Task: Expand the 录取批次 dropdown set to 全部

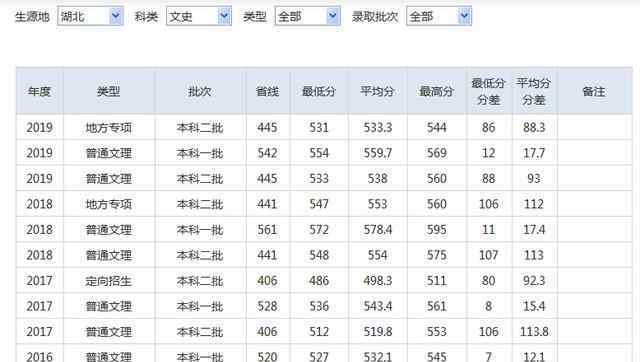Action: point(439,16)
